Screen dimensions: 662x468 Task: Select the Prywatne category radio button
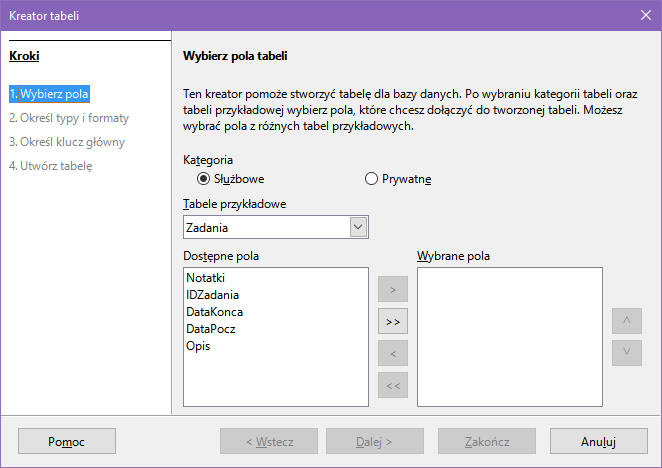pyautogui.click(x=372, y=179)
